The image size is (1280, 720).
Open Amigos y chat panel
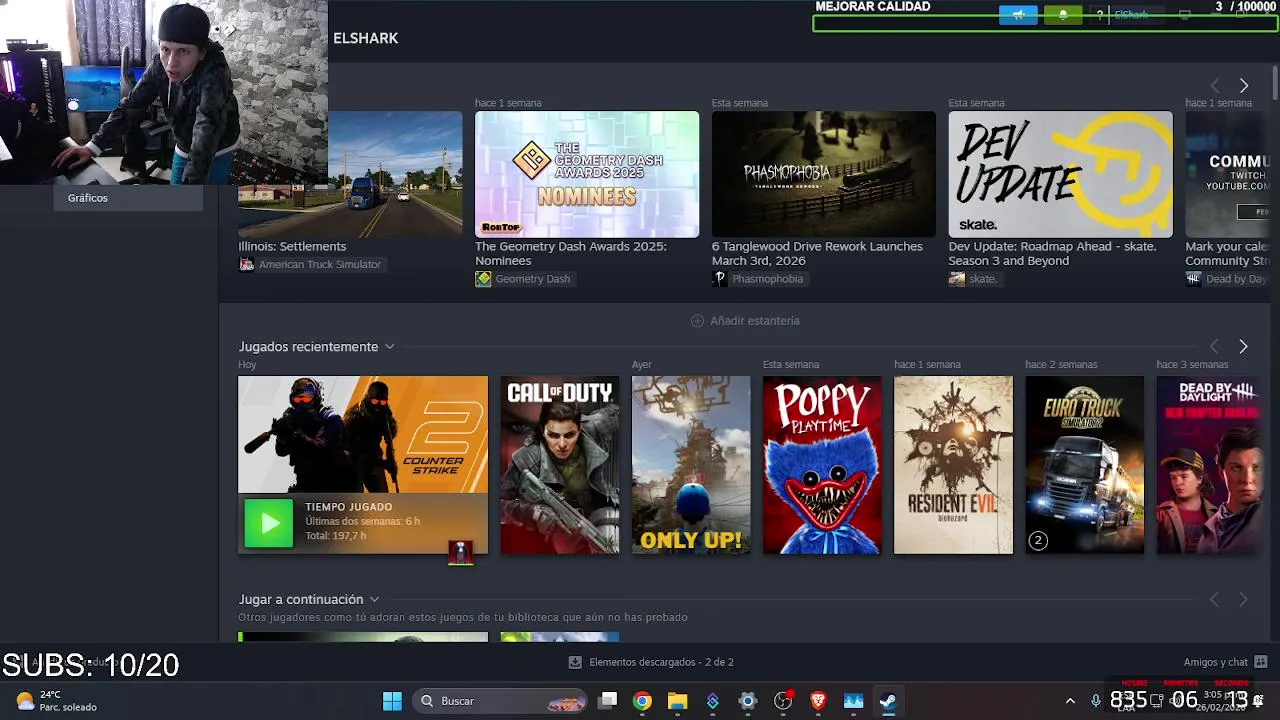pyautogui.click(x=1225, y=662)
